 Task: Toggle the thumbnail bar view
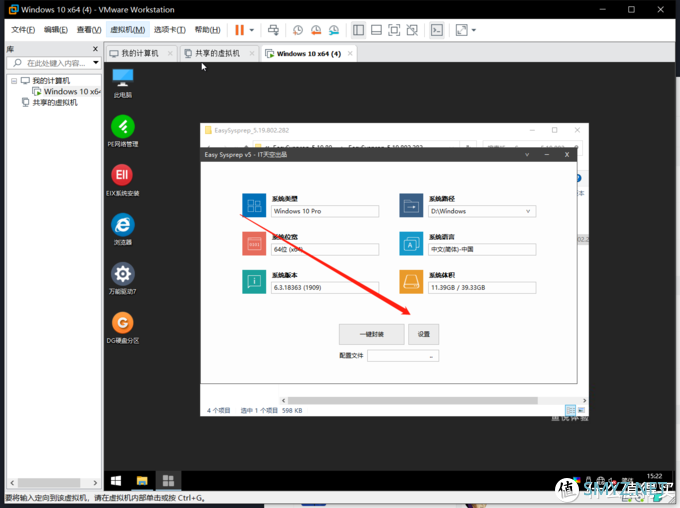point(376,30)
